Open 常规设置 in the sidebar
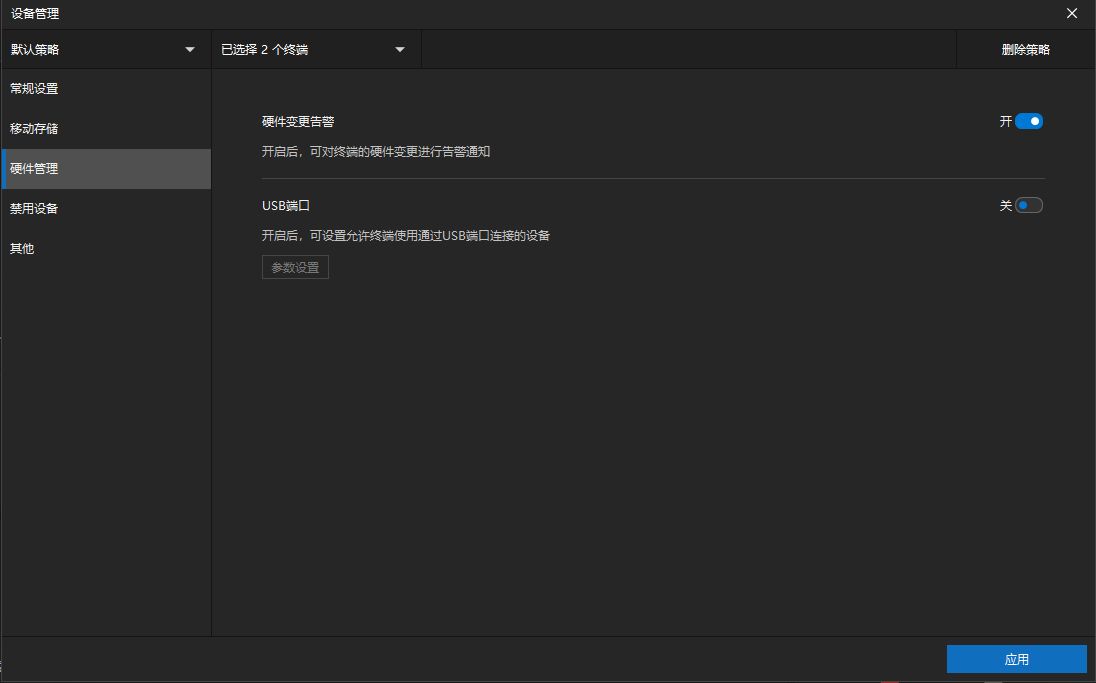The image size is (1096, 683). coord(106,89)
